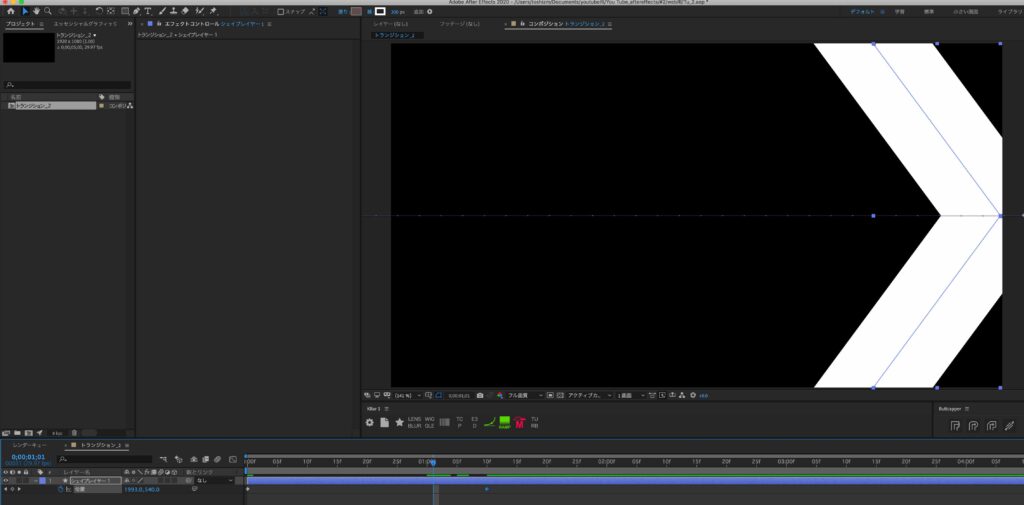Screen dimensions: 1024x505
Task: Select the Selection arrow tool
Action: coord(25,11)
